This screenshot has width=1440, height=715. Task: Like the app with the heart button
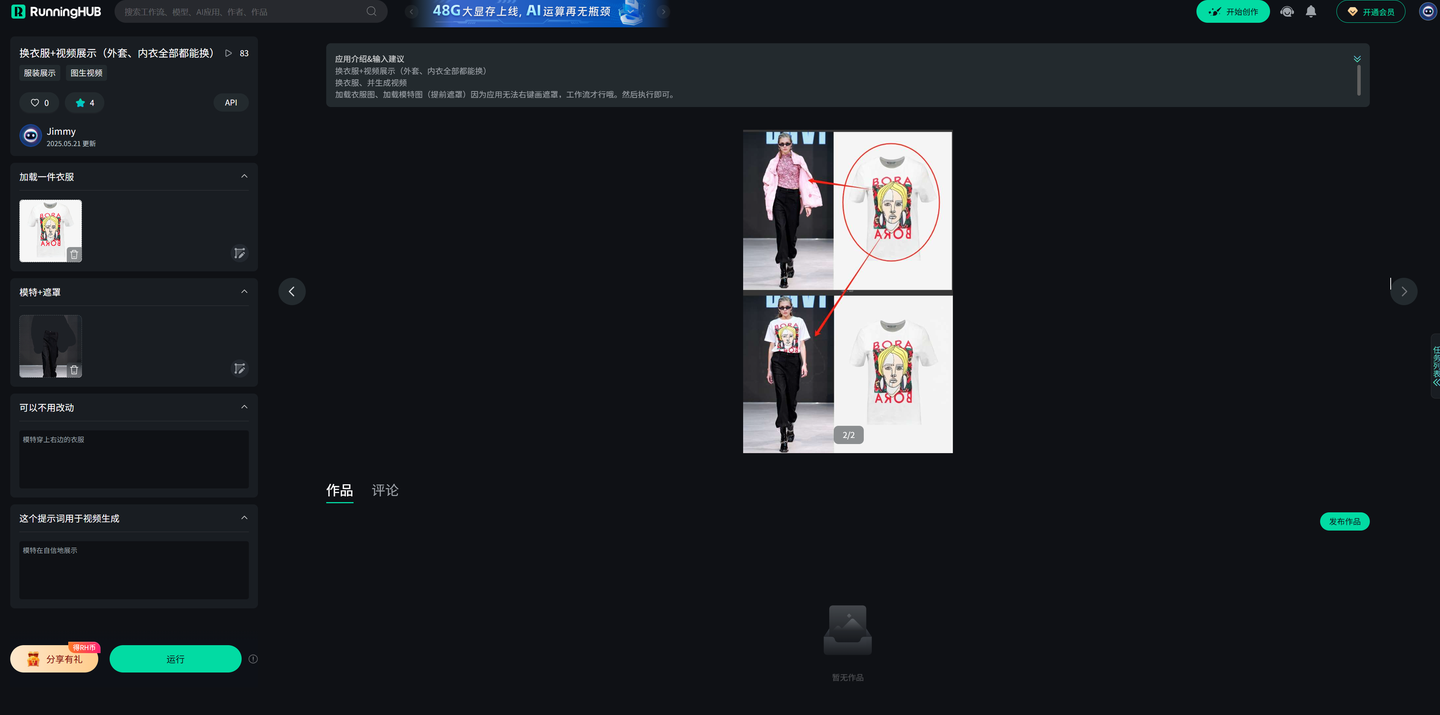click(x=40, y=103)
